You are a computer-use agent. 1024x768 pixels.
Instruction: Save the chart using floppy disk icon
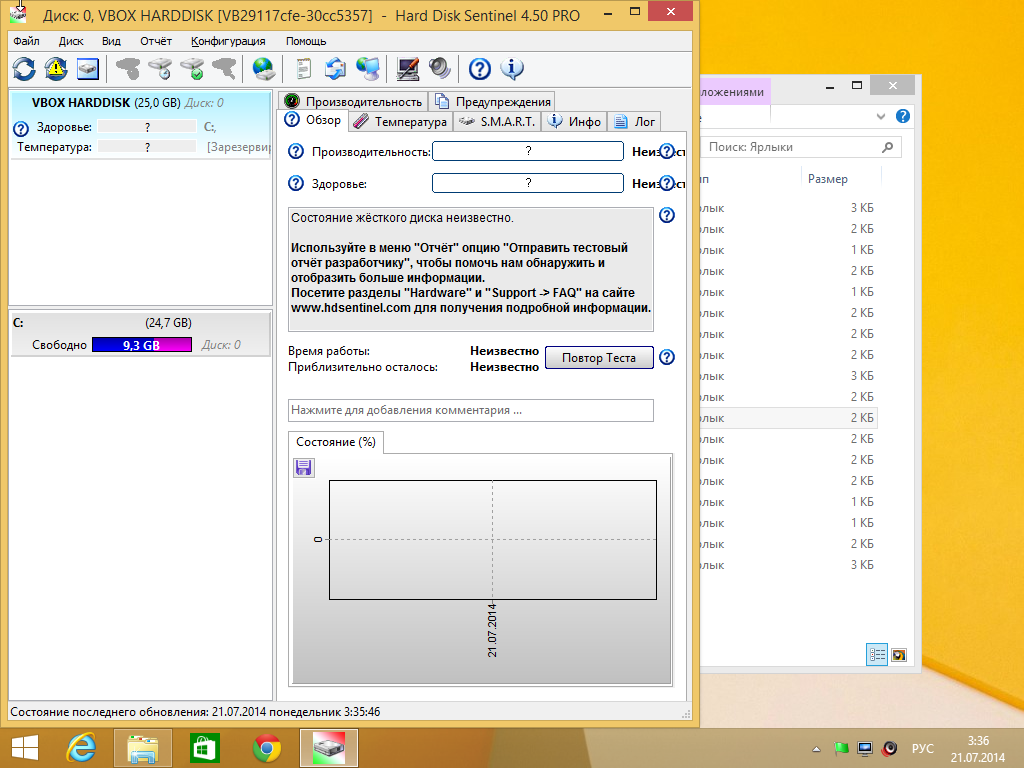coord(304,468)
